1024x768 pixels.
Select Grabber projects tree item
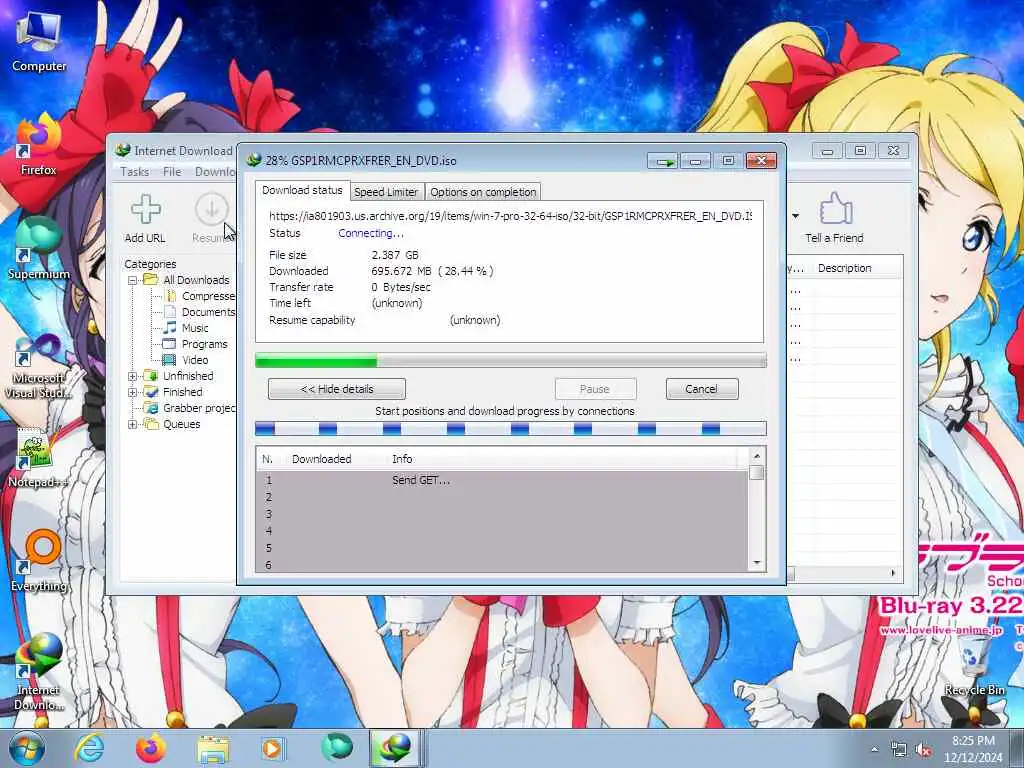point(191,408)
